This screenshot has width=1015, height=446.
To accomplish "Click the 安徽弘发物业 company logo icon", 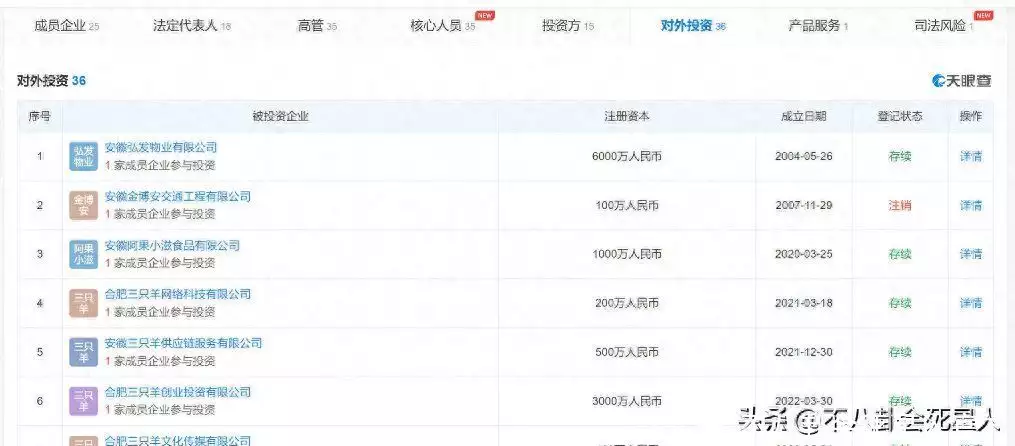I will (84, 156).
